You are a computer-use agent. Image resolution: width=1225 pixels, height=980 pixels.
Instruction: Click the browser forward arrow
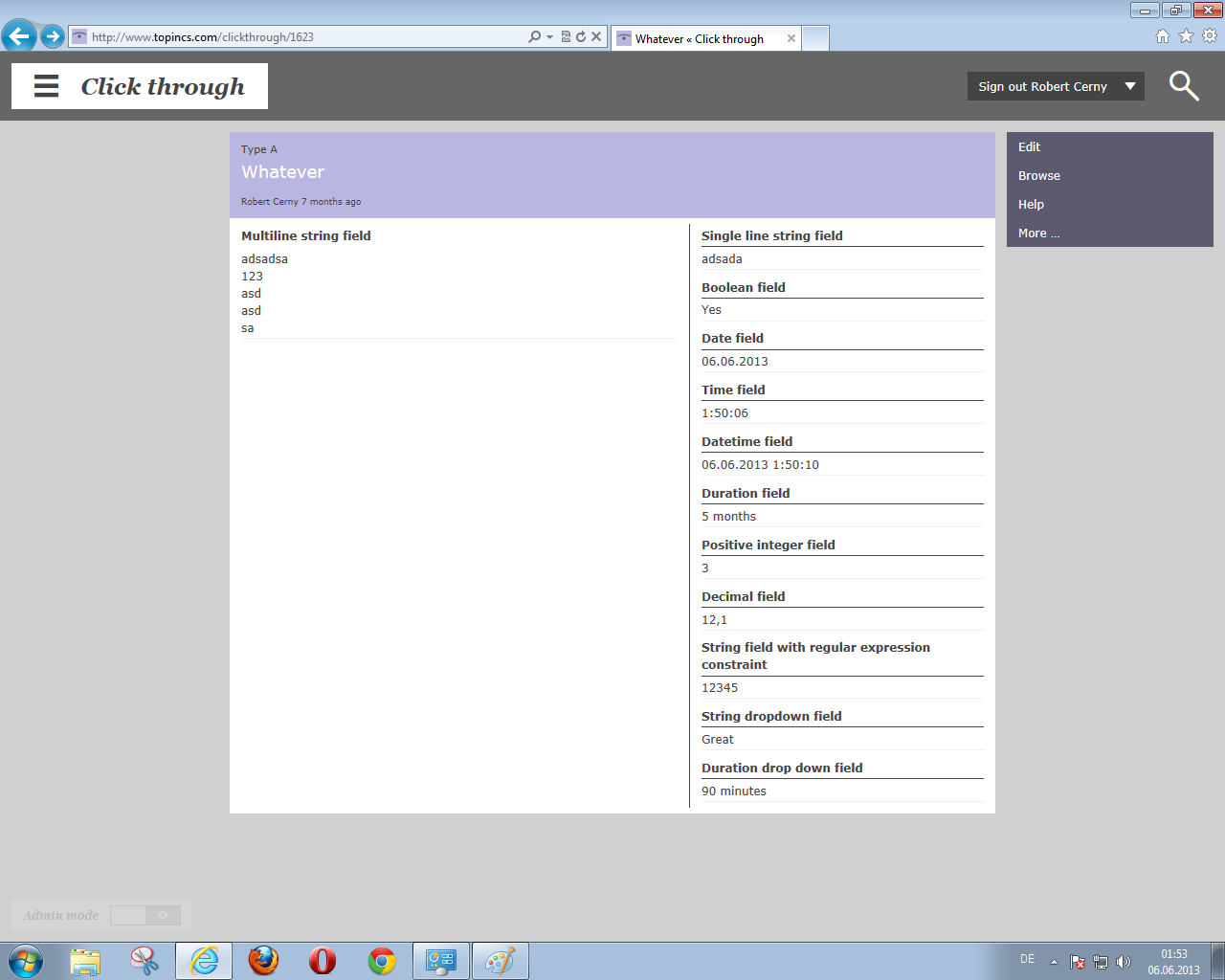pos(53,37)
